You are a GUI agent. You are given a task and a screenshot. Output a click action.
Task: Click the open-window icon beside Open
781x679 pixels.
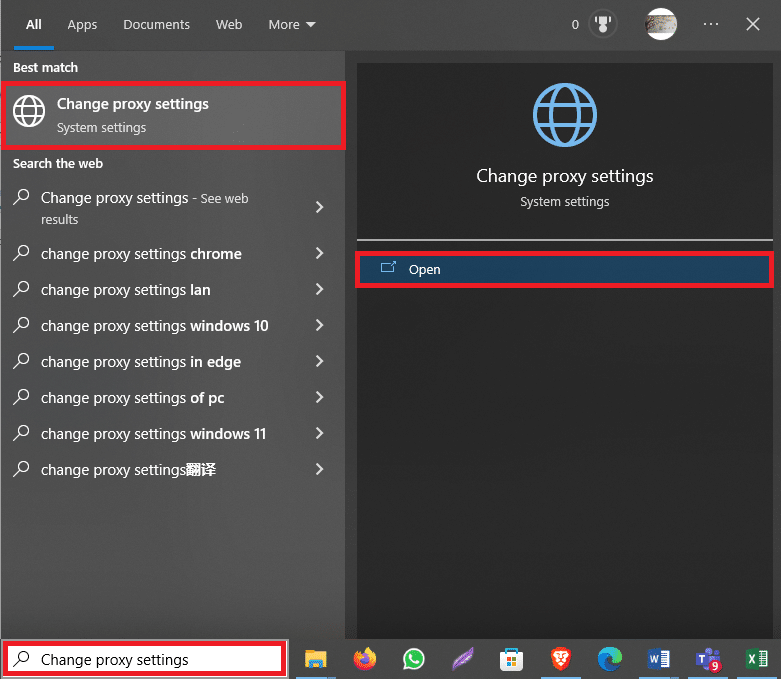tap(388, 268)
